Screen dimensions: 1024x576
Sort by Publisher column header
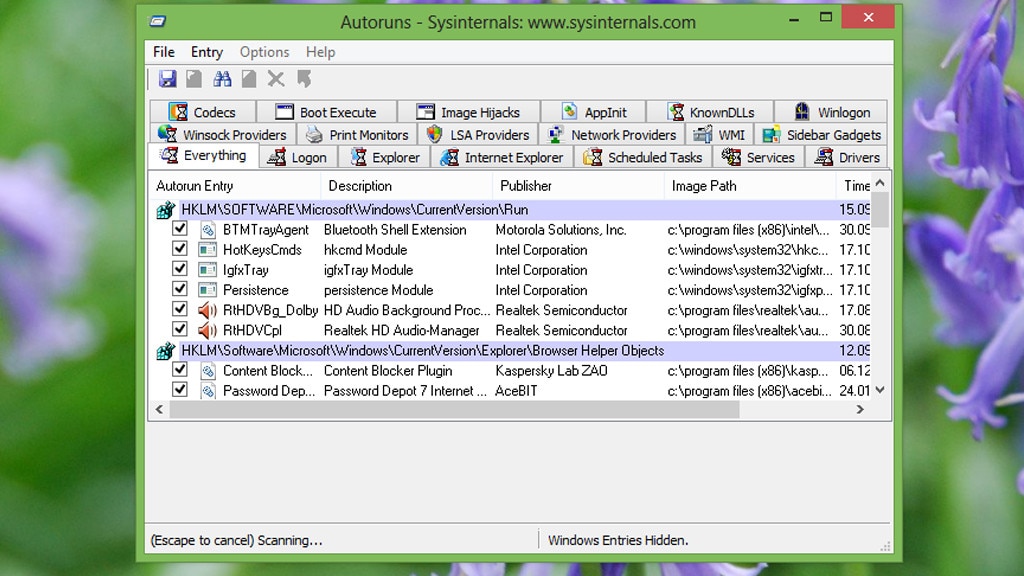579,186
